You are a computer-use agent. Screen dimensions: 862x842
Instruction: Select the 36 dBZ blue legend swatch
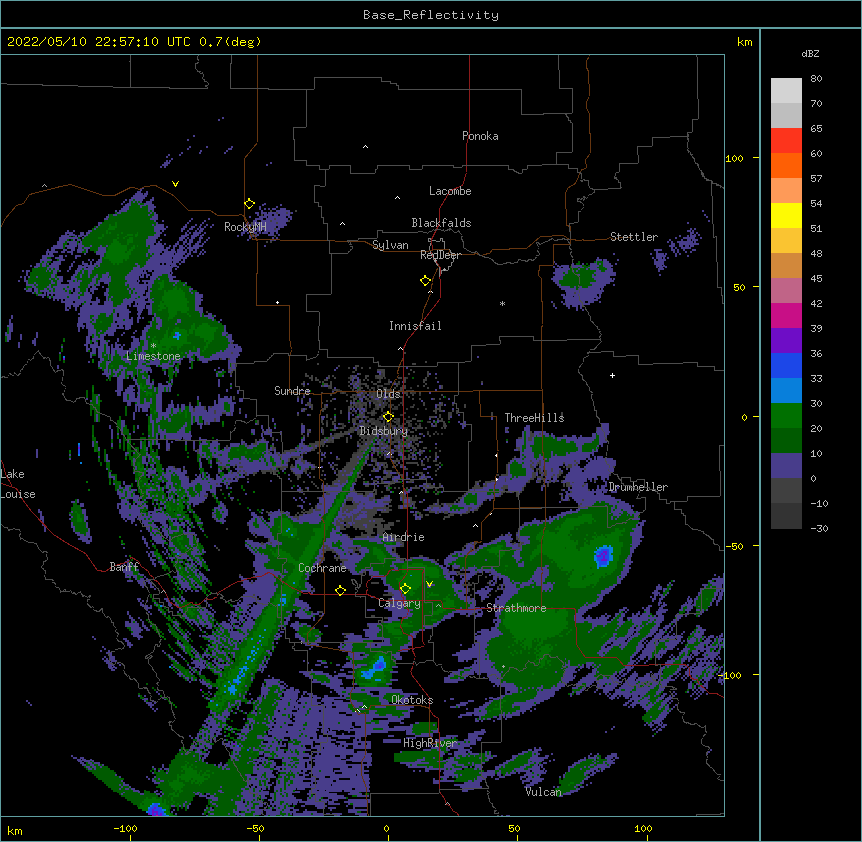click(786, 365)
